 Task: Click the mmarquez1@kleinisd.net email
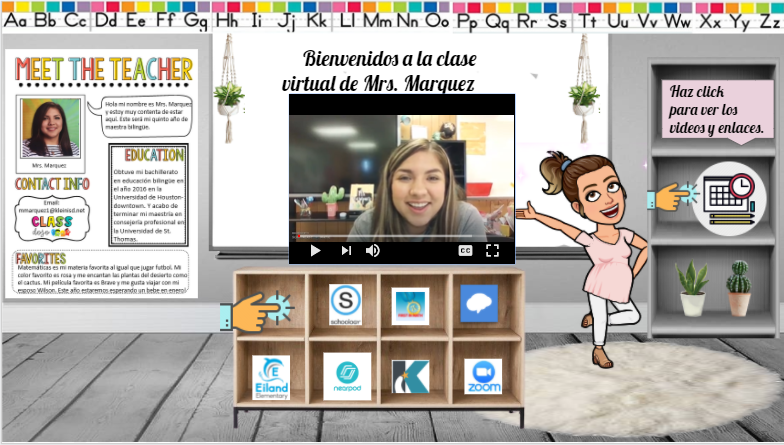coord(52,210)
